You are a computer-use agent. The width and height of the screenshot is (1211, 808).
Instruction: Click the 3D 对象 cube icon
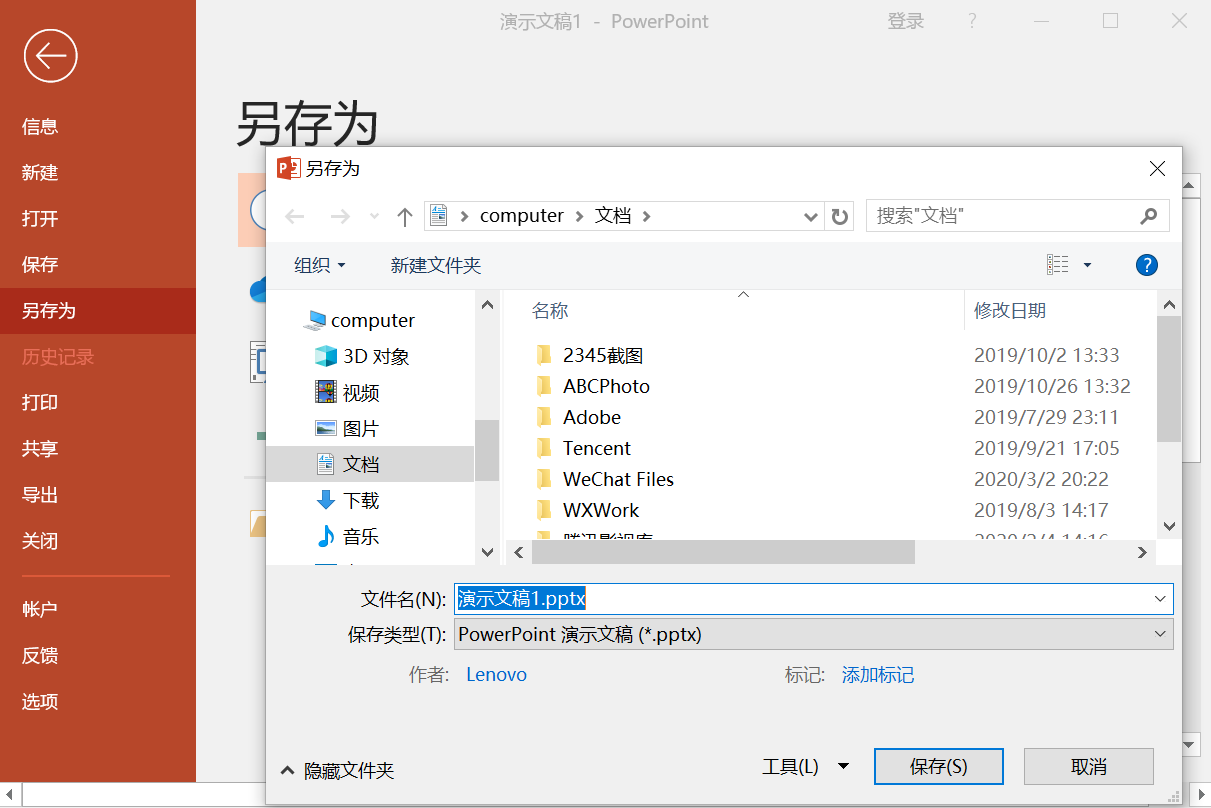pyautogui.click(x=325, y=356)
